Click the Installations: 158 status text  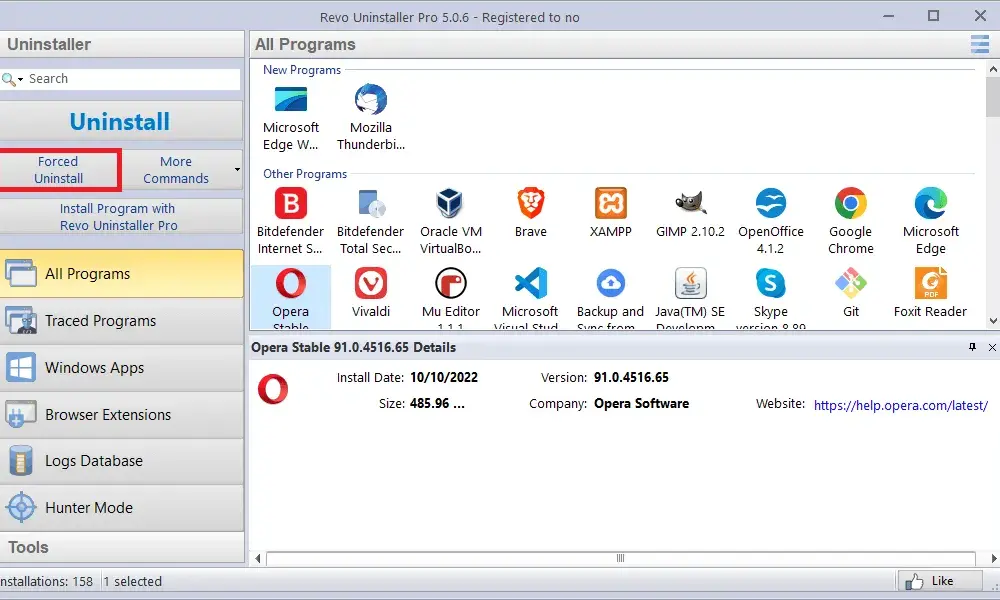click(x=47, y=582)
